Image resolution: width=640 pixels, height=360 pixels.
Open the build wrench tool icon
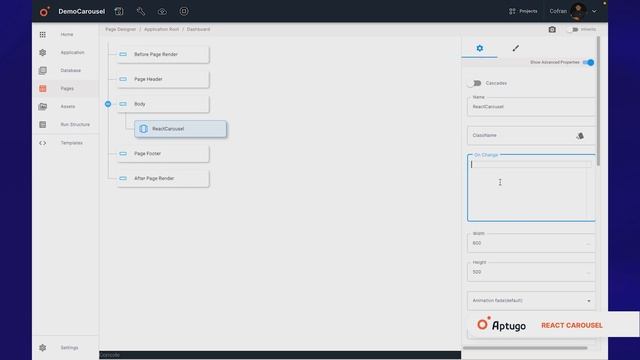pos(141,11)
